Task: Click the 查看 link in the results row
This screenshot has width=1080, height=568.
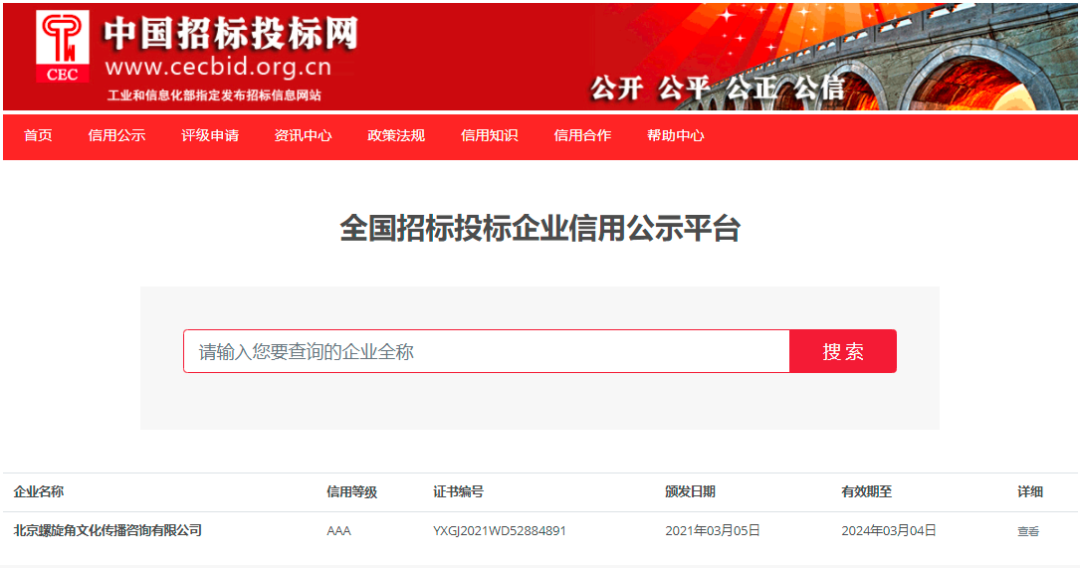Action: 1028,531
